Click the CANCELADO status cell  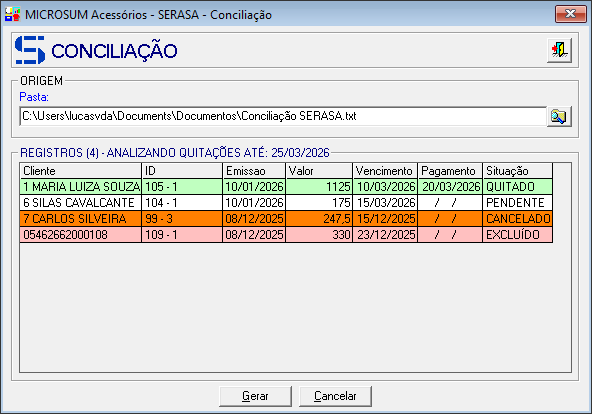517,219
